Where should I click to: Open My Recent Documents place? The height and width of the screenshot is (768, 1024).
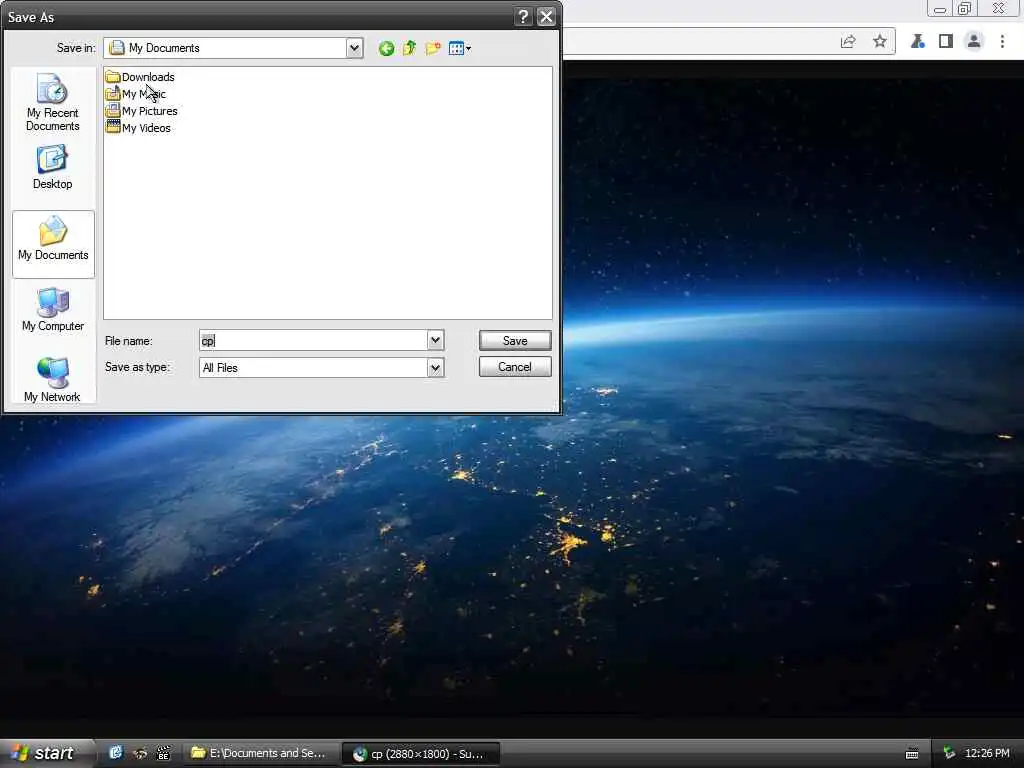pos(52,103)
